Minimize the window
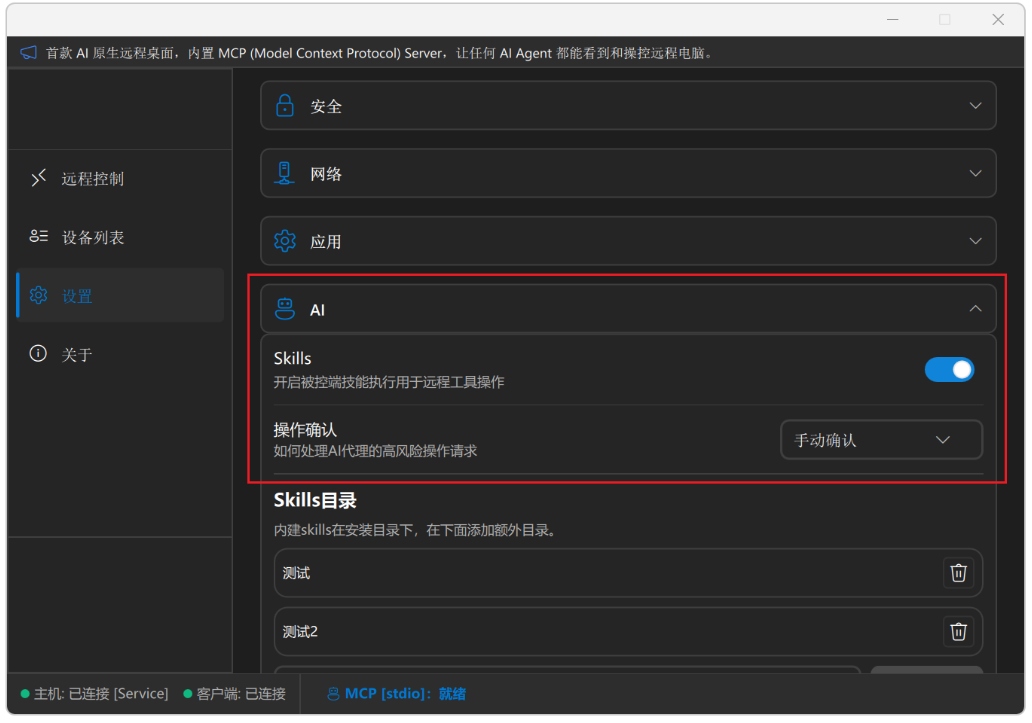Viewport: 1032px width, 723px height. 892,20
